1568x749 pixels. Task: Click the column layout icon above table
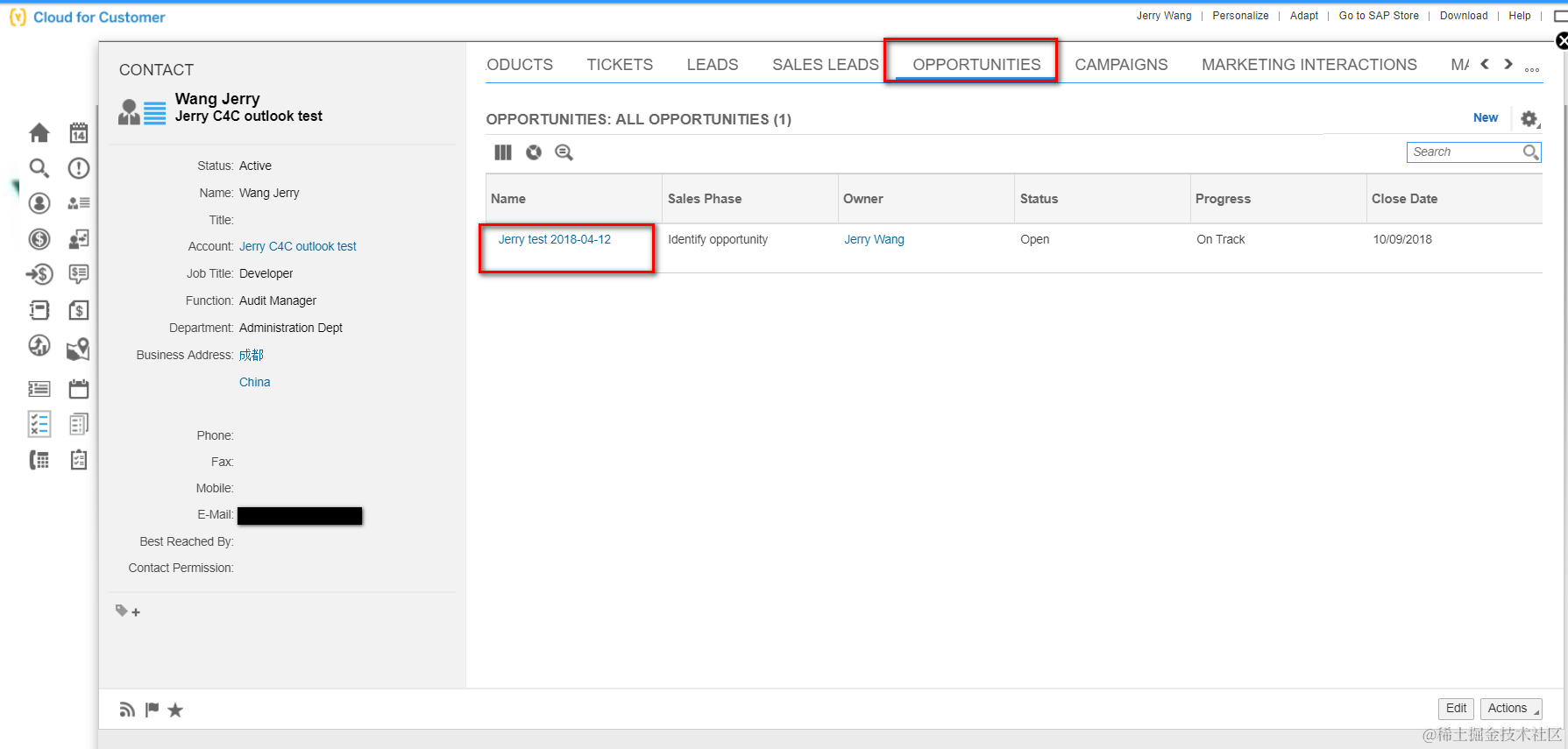[x=503, y=152]
